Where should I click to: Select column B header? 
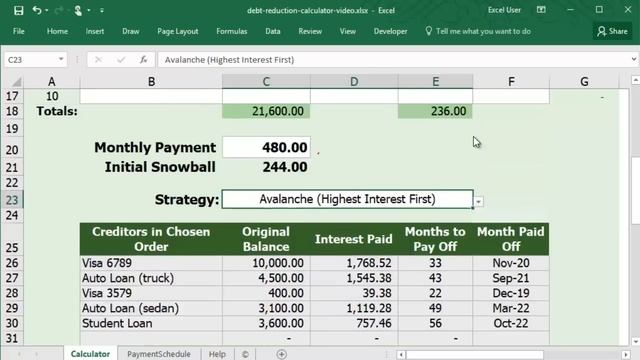[151, 82]
